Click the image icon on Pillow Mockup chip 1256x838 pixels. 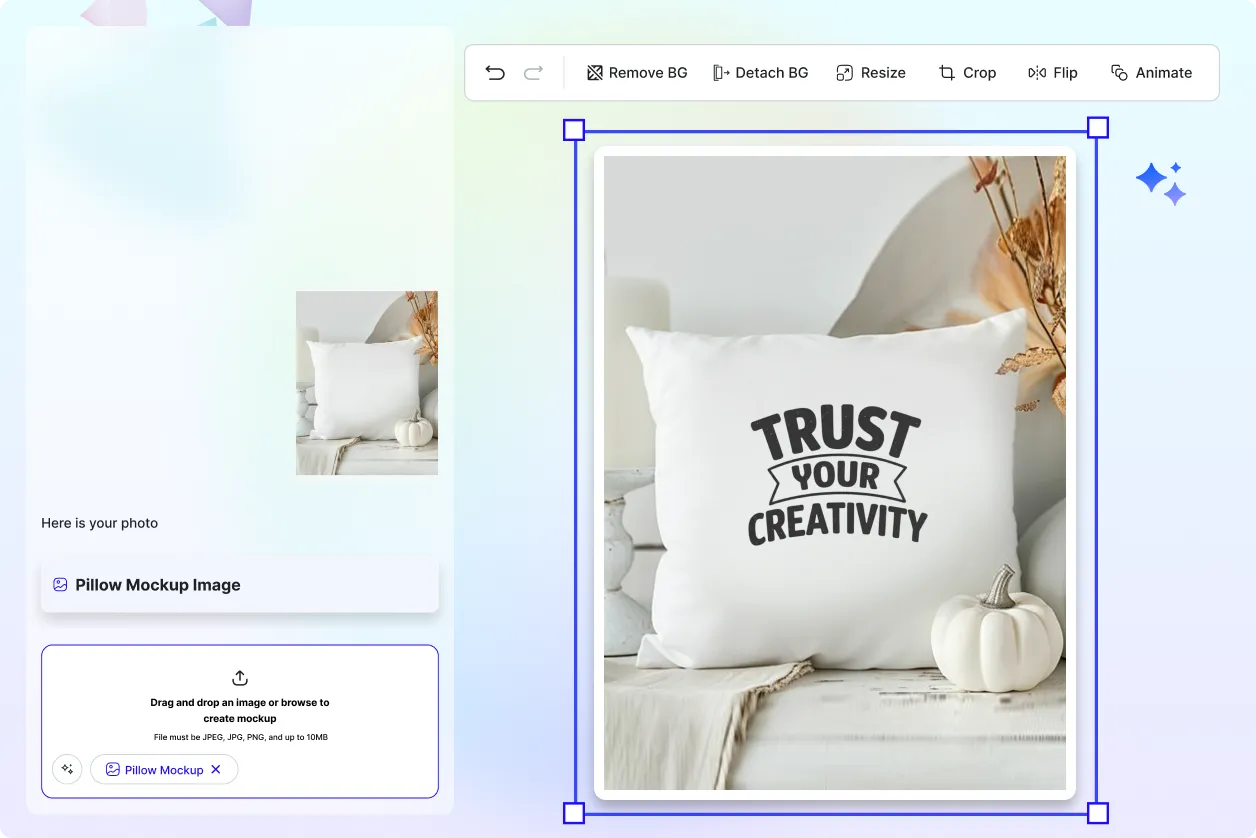(112, 769)
